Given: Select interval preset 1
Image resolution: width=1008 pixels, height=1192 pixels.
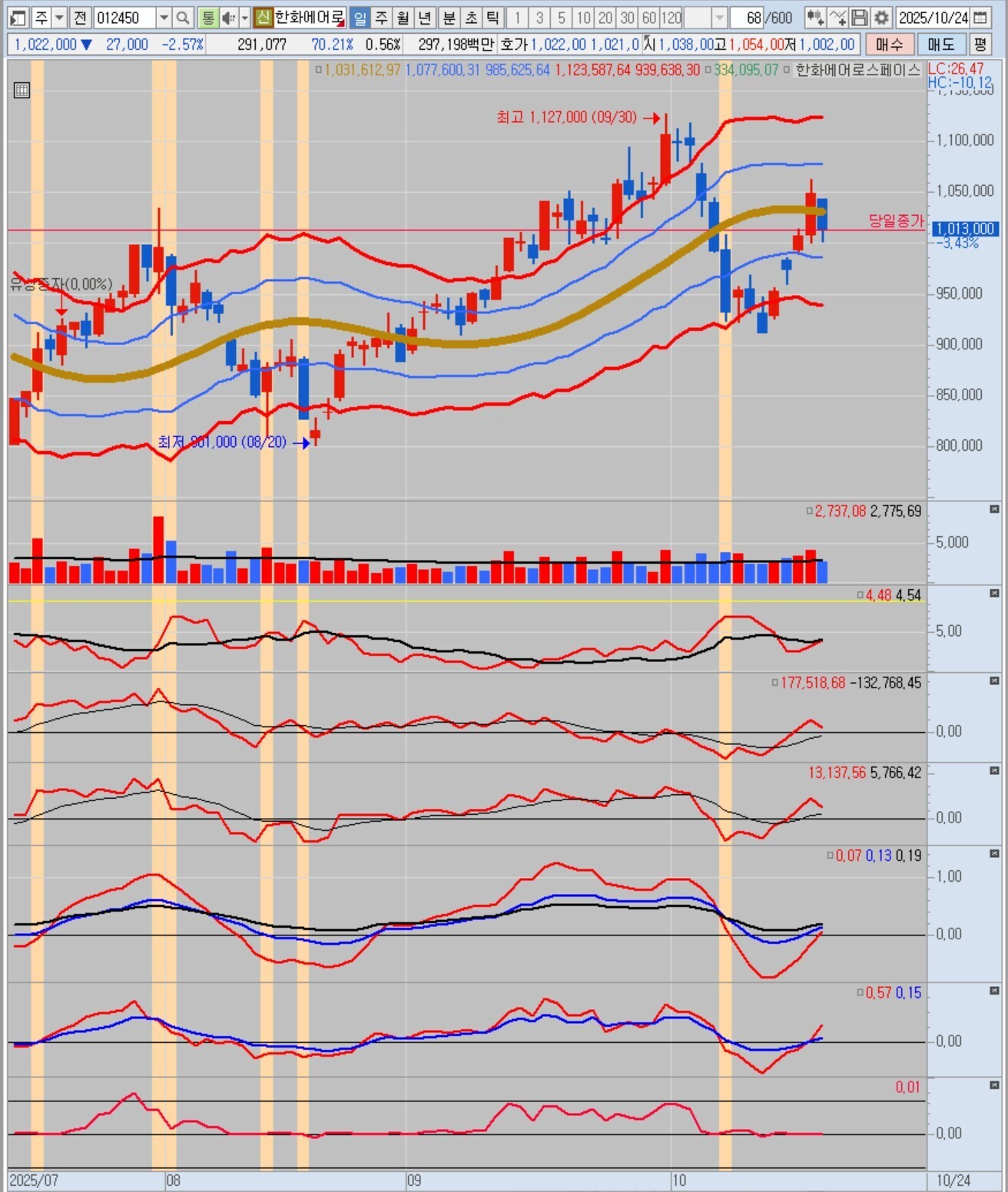Looking at the screenshot, I should [517, 18].
